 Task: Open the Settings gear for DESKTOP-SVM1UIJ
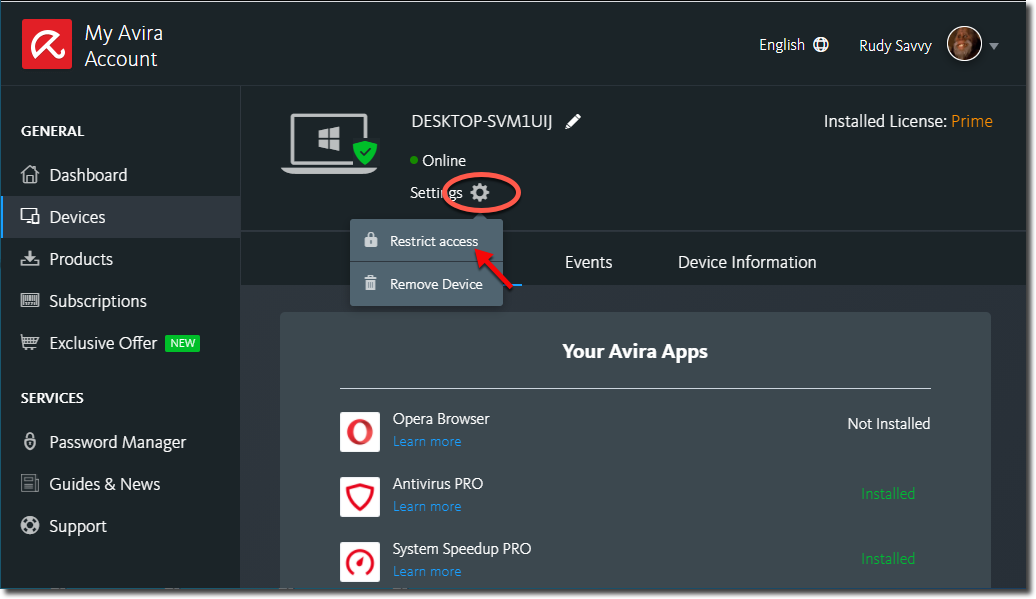[480, 192]
